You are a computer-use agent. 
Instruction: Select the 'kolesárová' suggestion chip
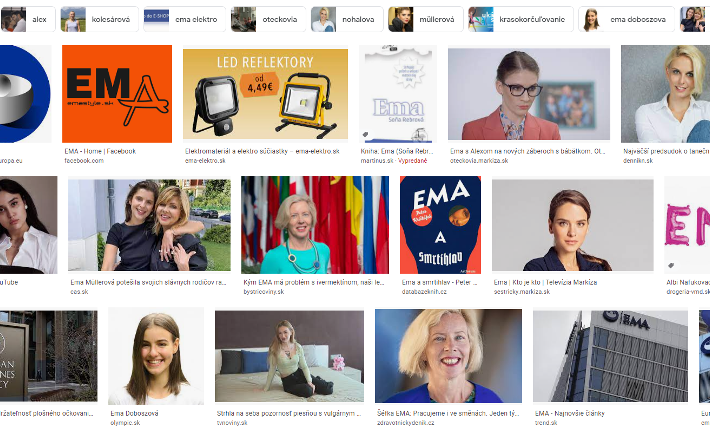point(99,19)
